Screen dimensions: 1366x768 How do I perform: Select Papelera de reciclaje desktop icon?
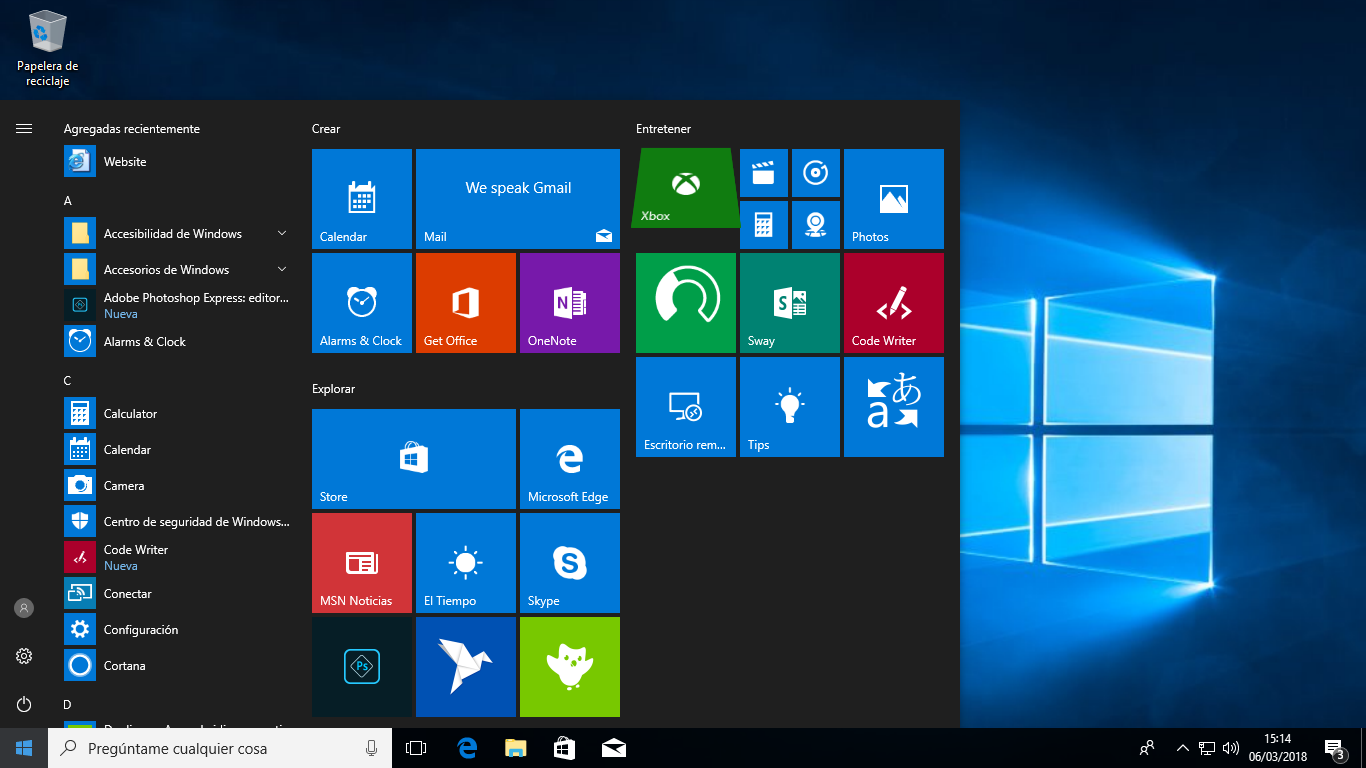click(47, 48)
